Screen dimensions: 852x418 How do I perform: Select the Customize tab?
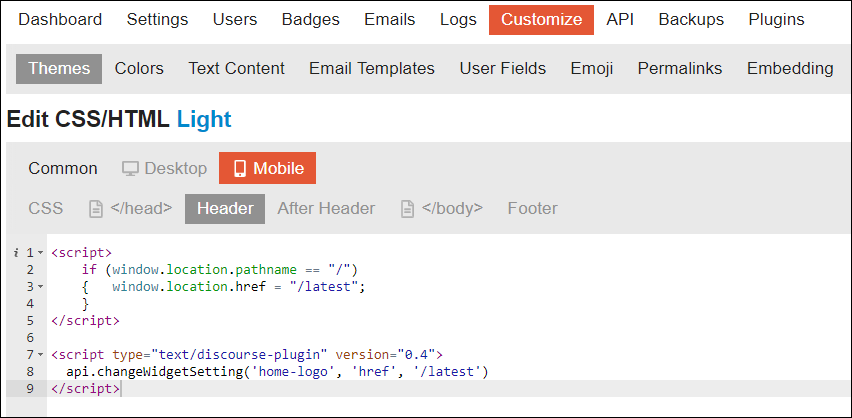541,20
